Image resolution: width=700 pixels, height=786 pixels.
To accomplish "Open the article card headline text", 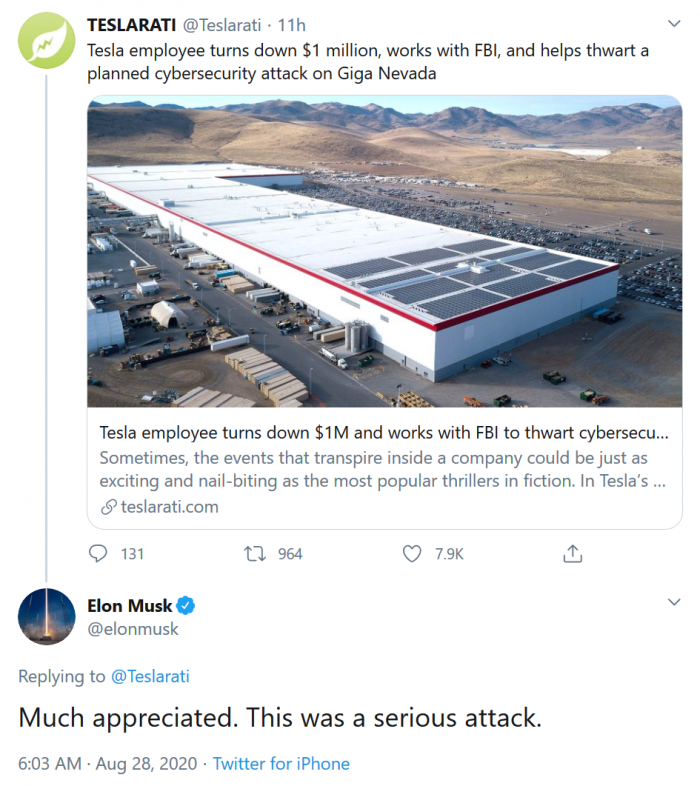I will pos(384,435).
